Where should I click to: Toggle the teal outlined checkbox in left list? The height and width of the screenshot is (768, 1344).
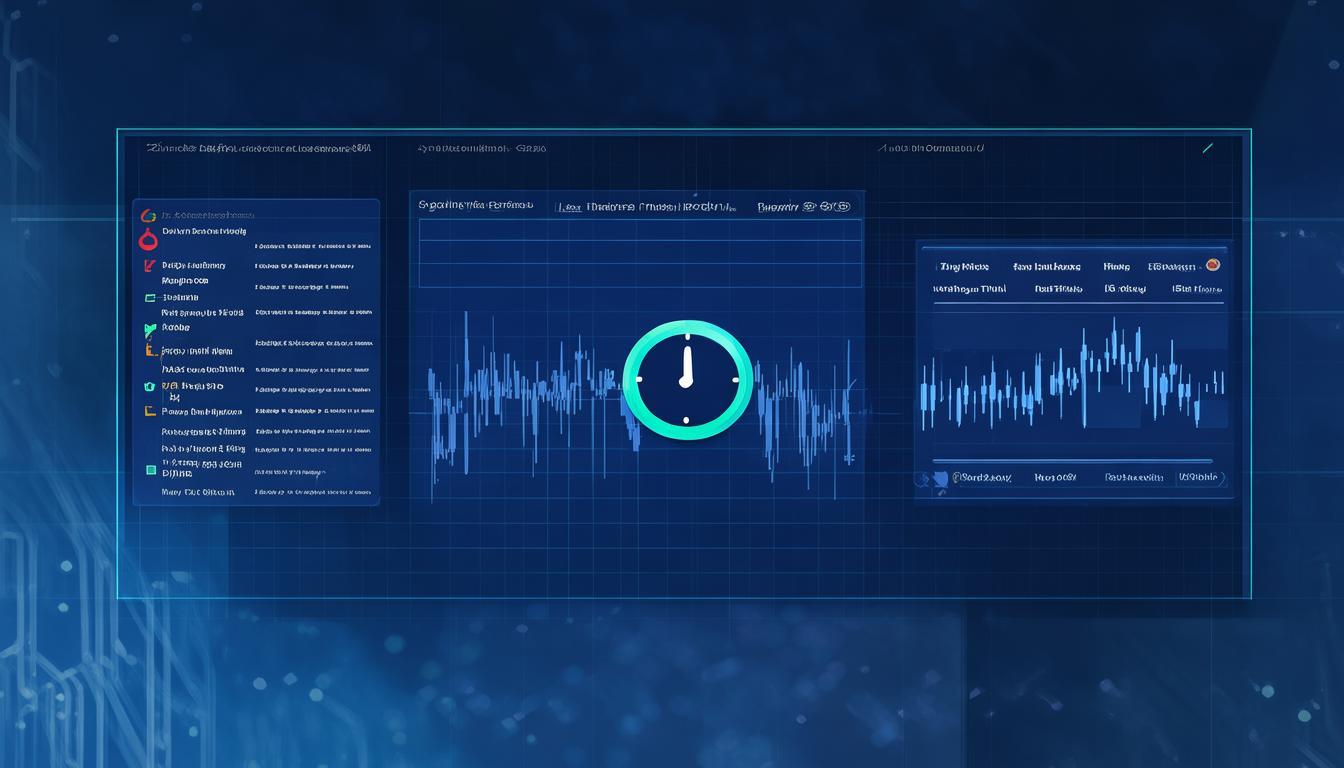click(150, 297)
